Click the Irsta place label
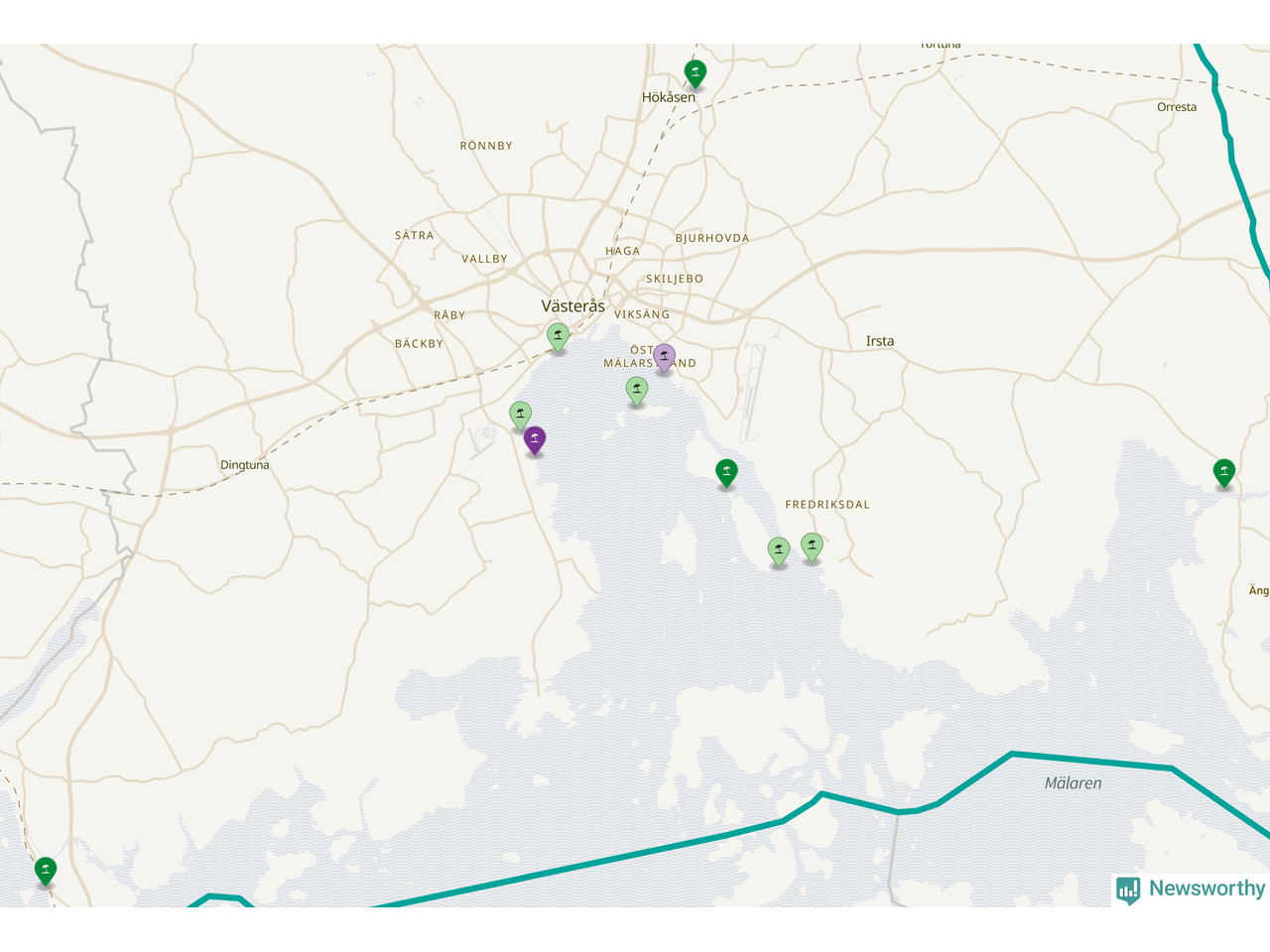Image resolution: width=1270 pixels, height=952 pixels. tap(880, 341)
